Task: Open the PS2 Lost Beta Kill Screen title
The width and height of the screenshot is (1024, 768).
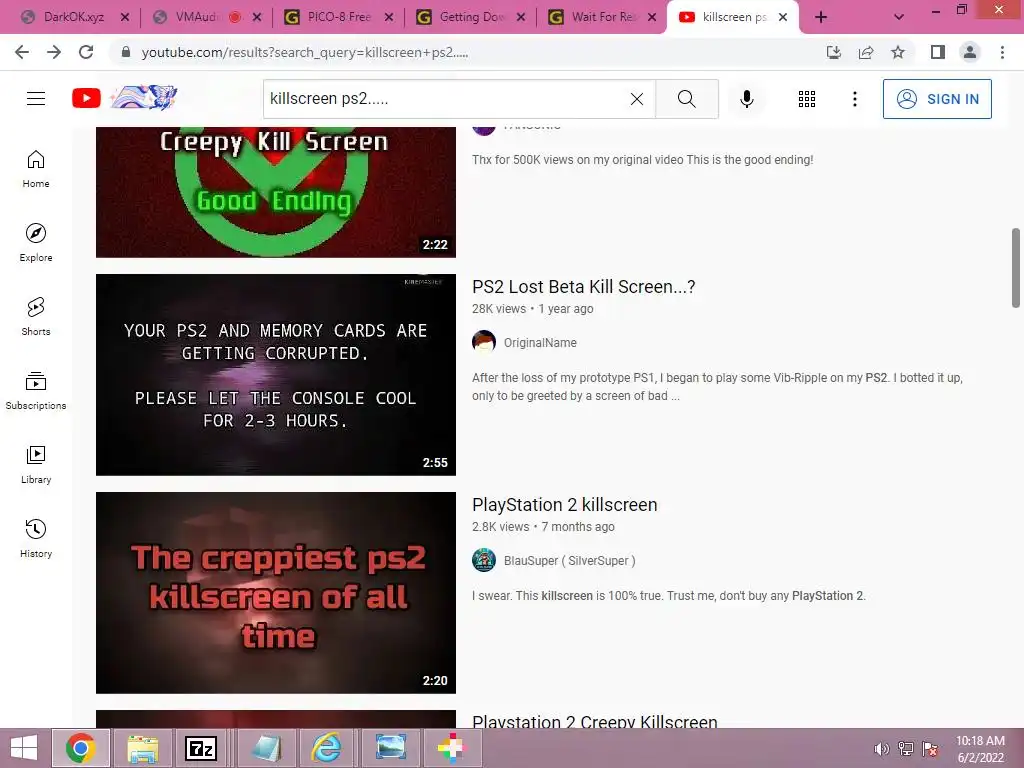Action: pos(583,287)
